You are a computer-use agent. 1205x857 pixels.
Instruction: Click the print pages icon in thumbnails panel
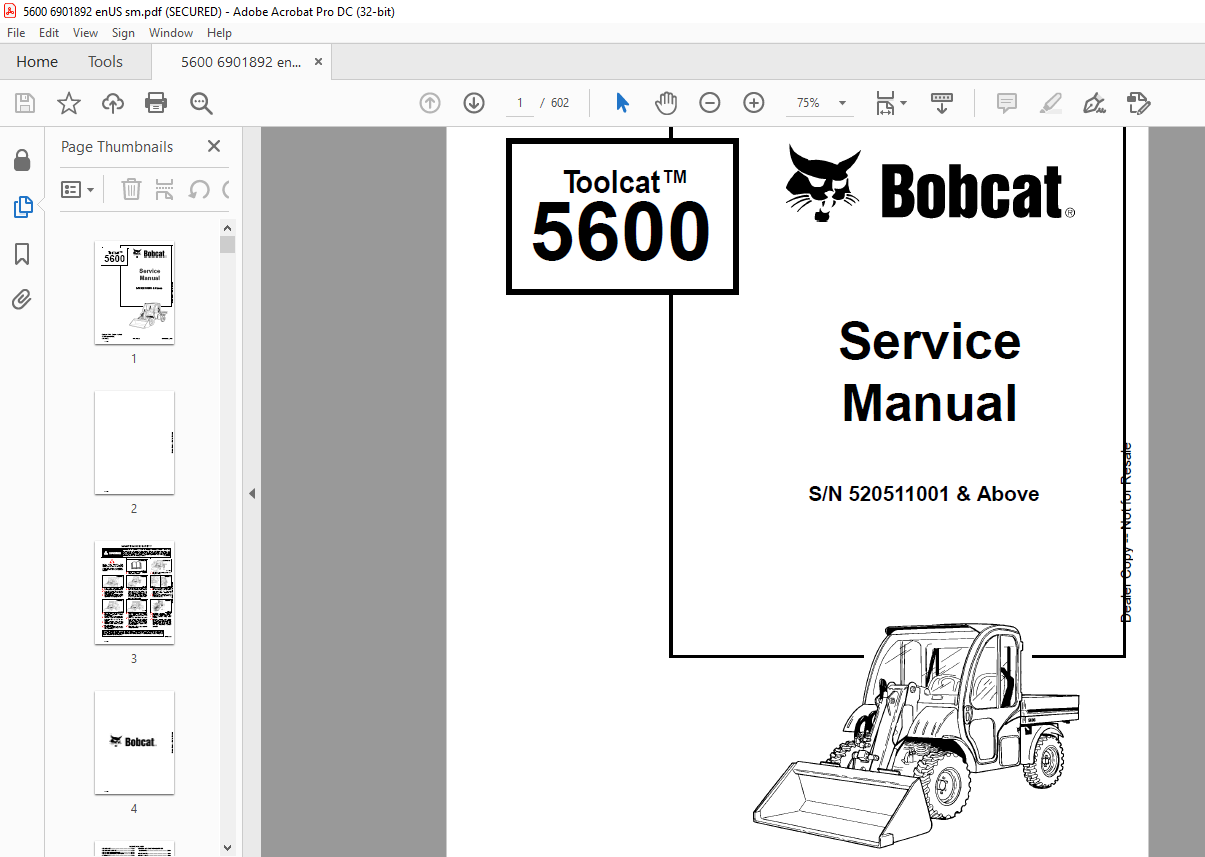coord(165,189)
